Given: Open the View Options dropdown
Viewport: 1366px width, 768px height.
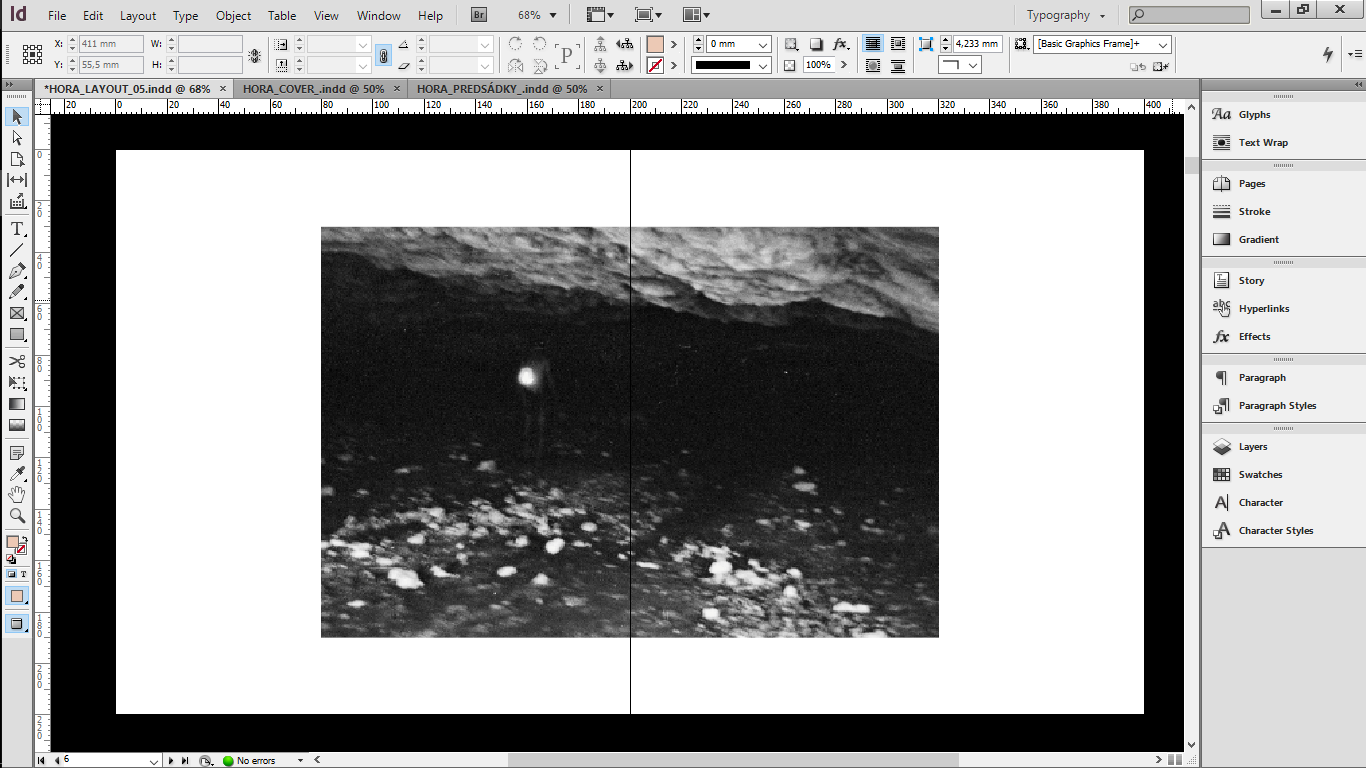Looking at the screenshot, I should pos(599,15).
